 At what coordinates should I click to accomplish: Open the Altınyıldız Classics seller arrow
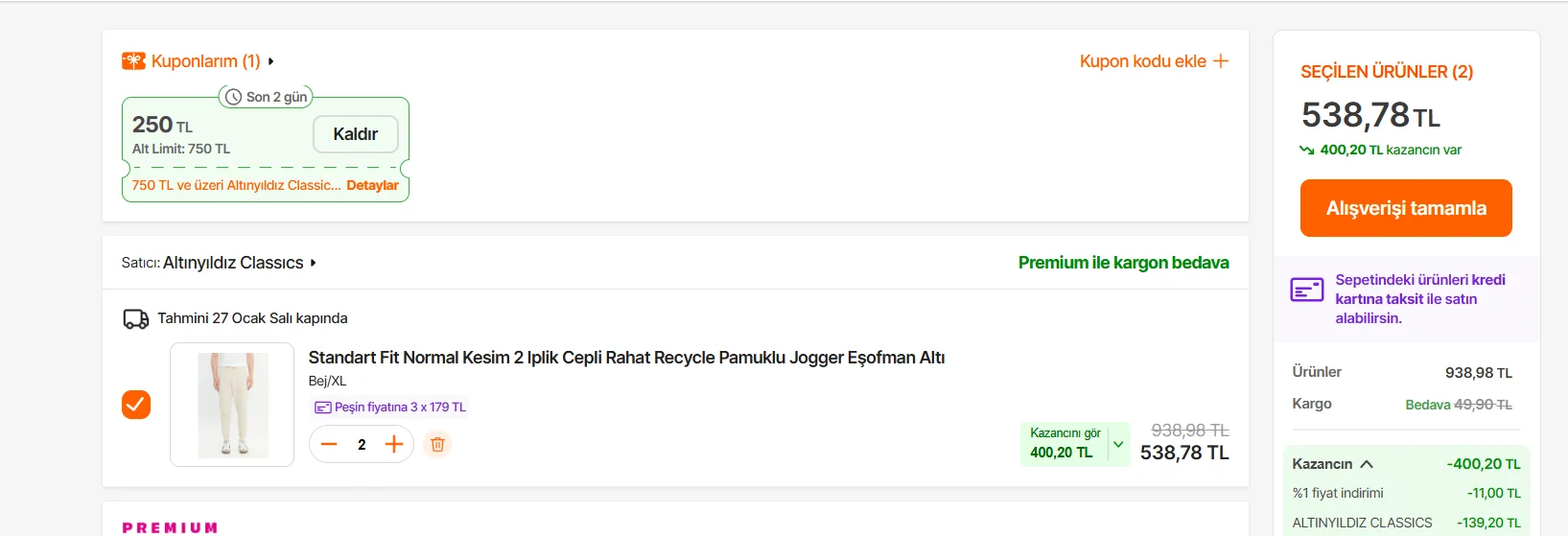314,263
